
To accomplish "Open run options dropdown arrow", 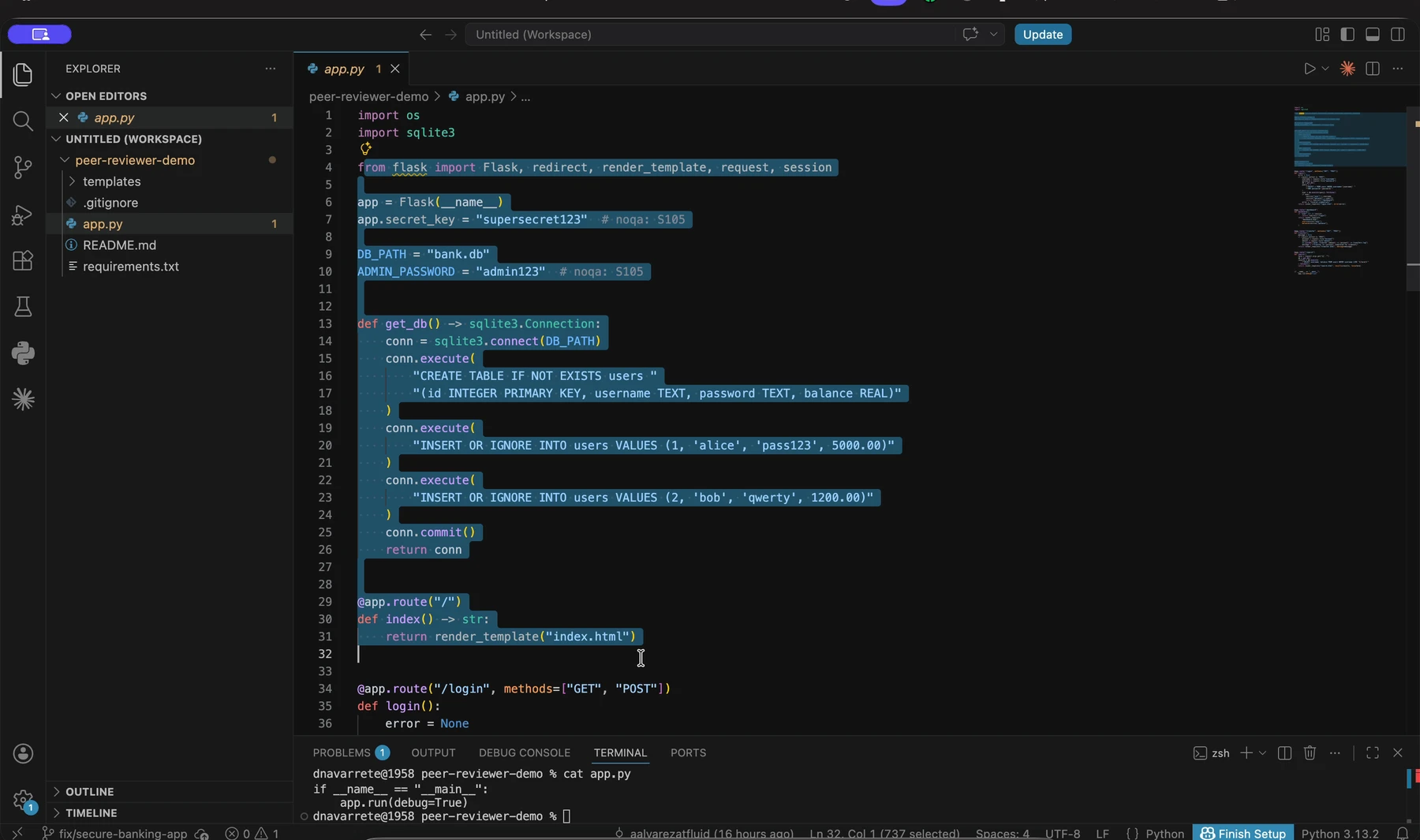I will tap(1325, 69).
